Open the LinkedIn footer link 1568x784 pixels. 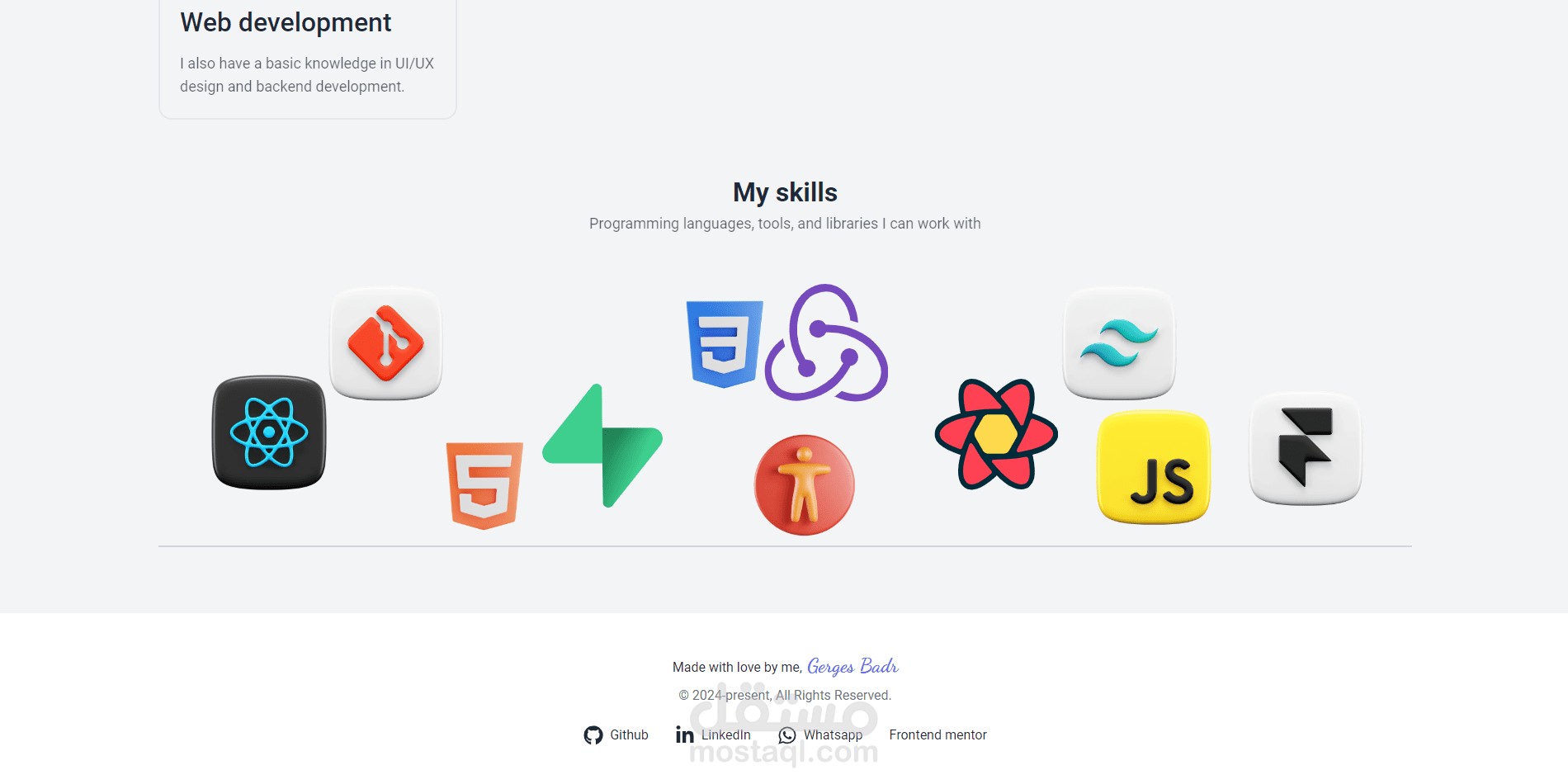[713, 735]
